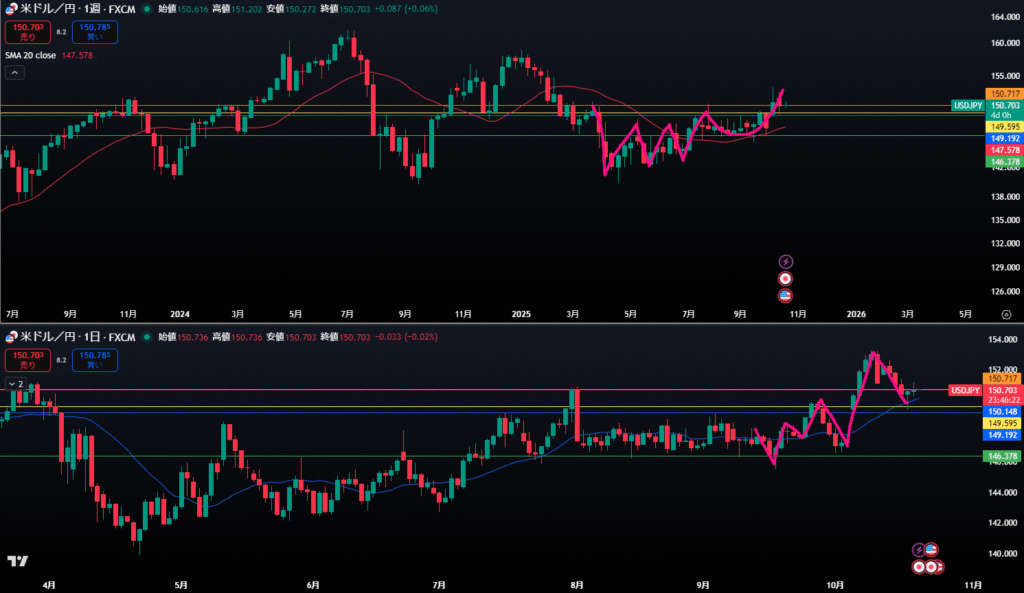Viewport: 1024px width, 593px height.
Task: Open the daily chart's USD/JPY symbol title
Action: tap(76, 338)
